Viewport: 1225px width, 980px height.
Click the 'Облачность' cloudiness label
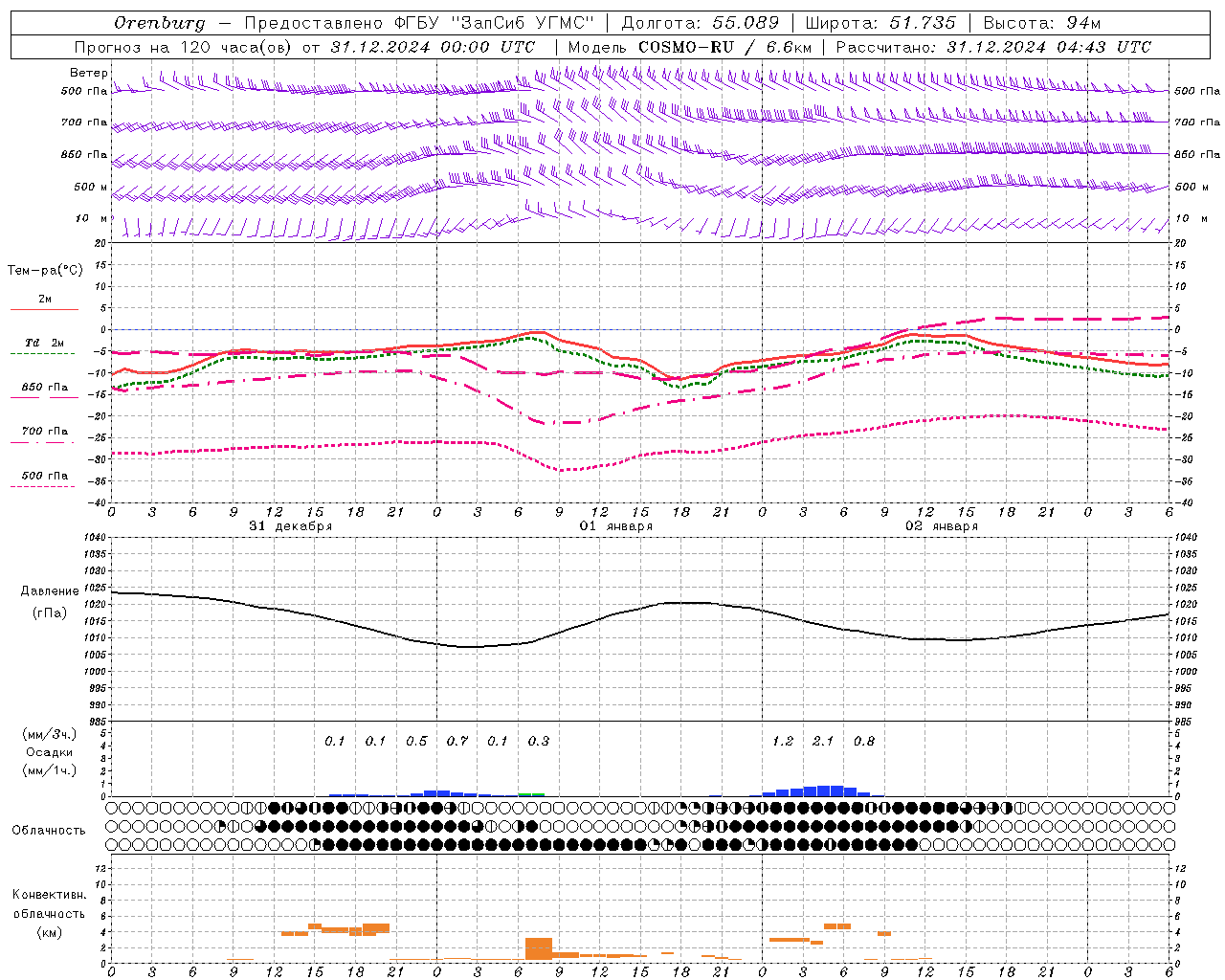(49, 831)
